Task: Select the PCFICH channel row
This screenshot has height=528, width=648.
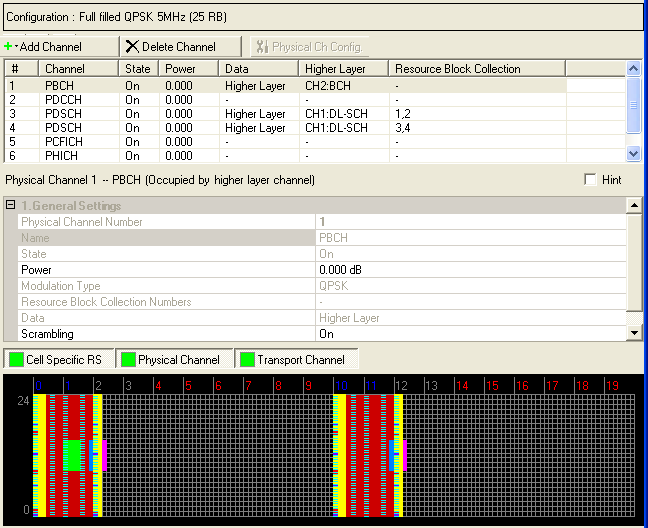Action: tap(65, 142)
